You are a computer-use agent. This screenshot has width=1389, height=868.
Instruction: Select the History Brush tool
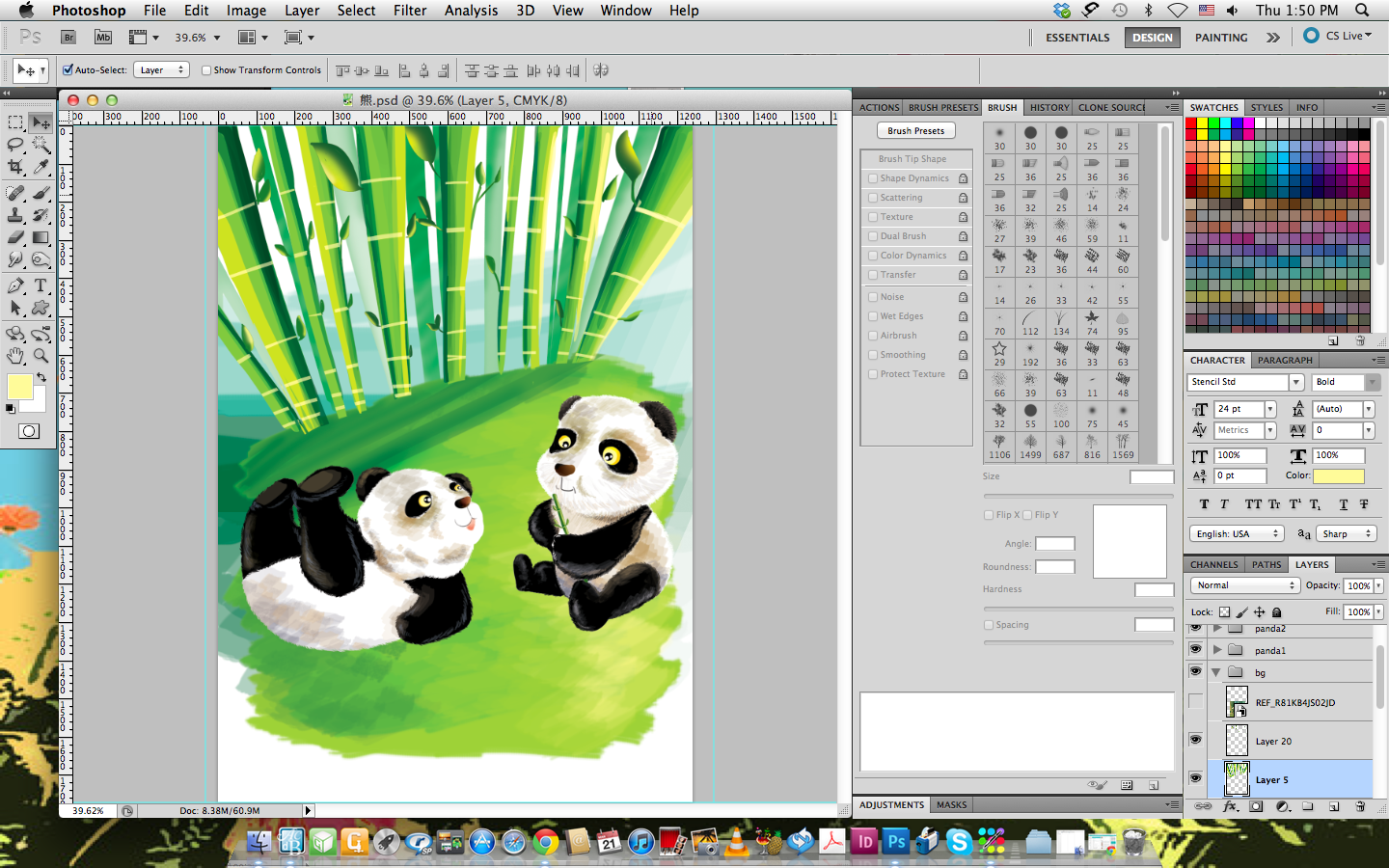pos(41,216)
